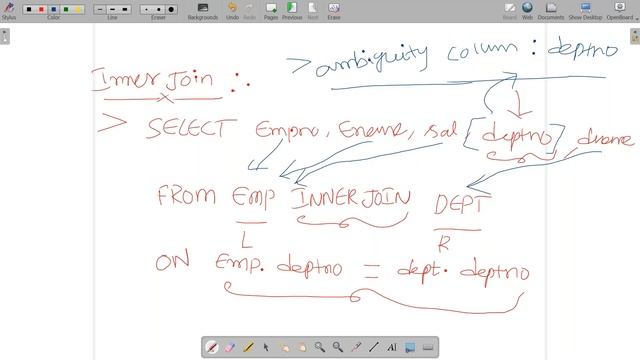This screenshot has width=640, height=360.
Task: Select the Zoom out tool
Action: tap(338, 347)
